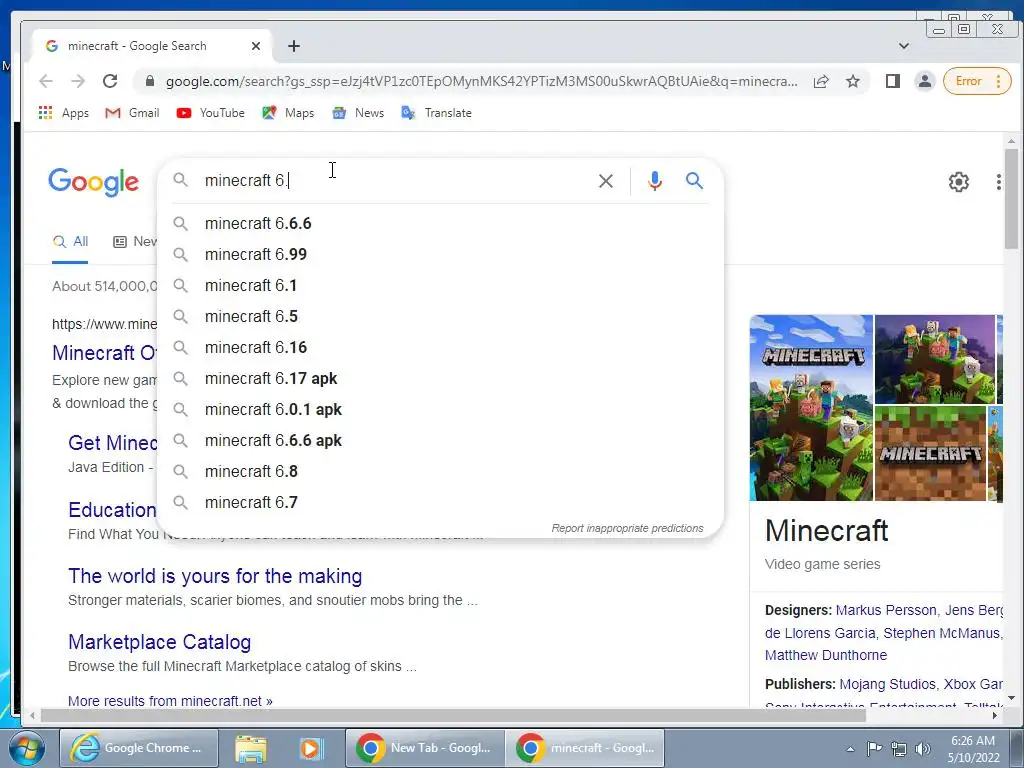Bookmark this page with star icon
This screenshot has height=768, width=1024.
coord(853,81)
